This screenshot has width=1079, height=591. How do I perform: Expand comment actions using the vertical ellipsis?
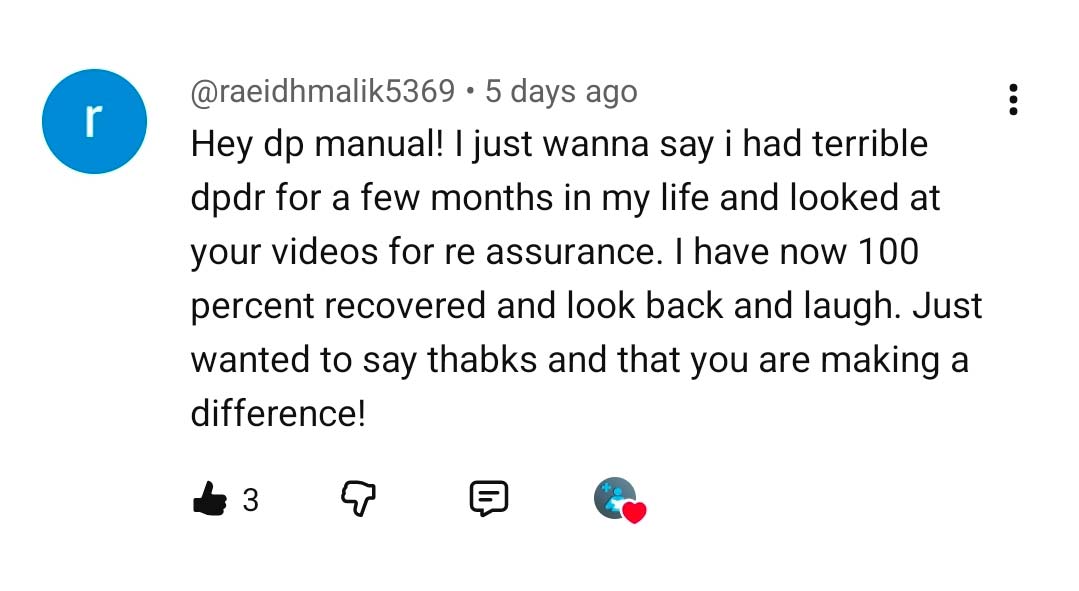(1013, 100)
